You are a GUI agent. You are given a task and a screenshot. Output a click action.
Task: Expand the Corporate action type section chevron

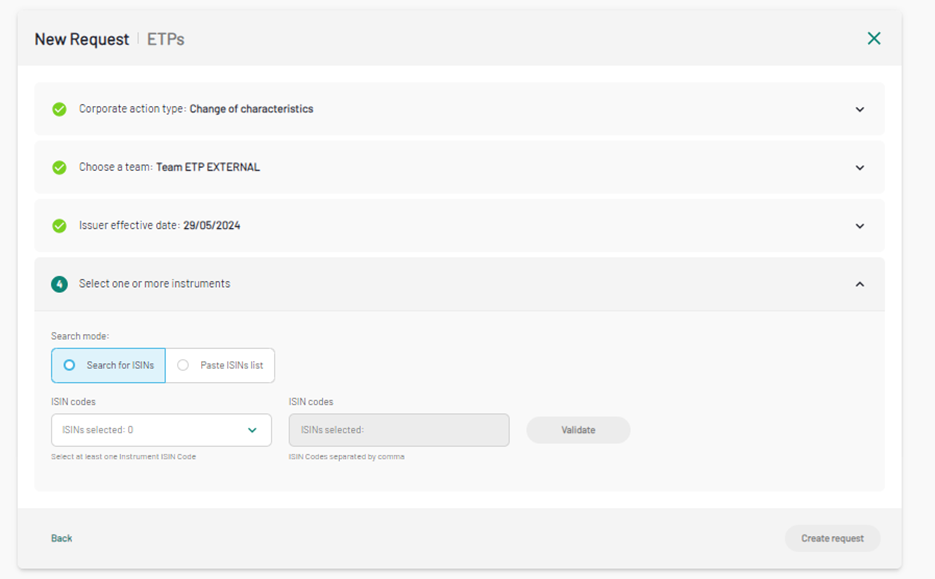tap(859, 109)
